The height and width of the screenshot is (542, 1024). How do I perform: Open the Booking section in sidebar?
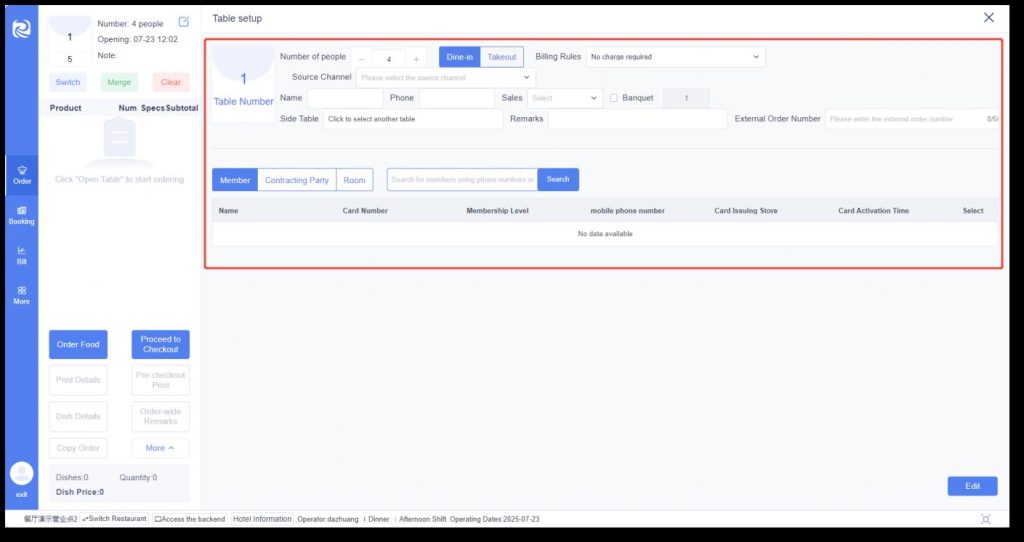click(21, 214)
